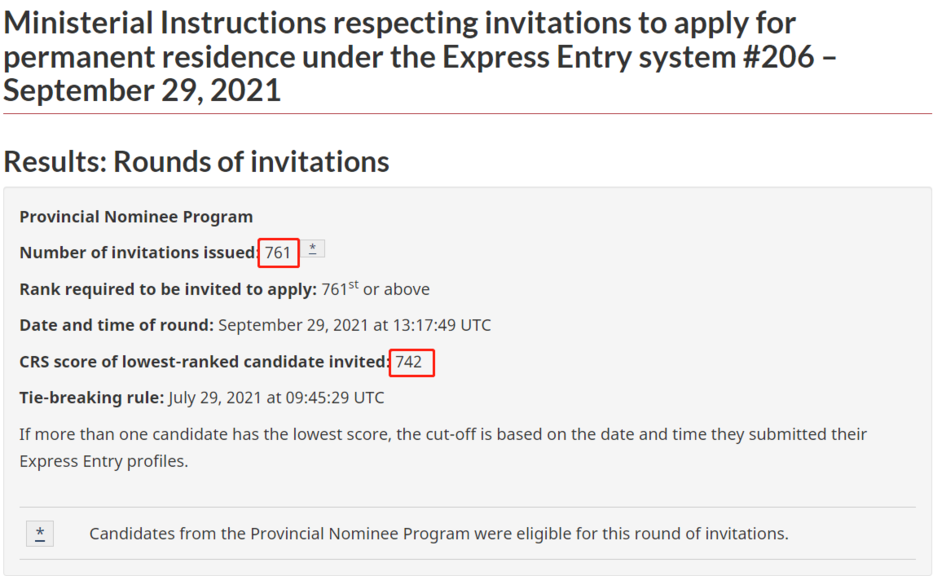Click the footnote text about eligible candidates

[439, 534]
